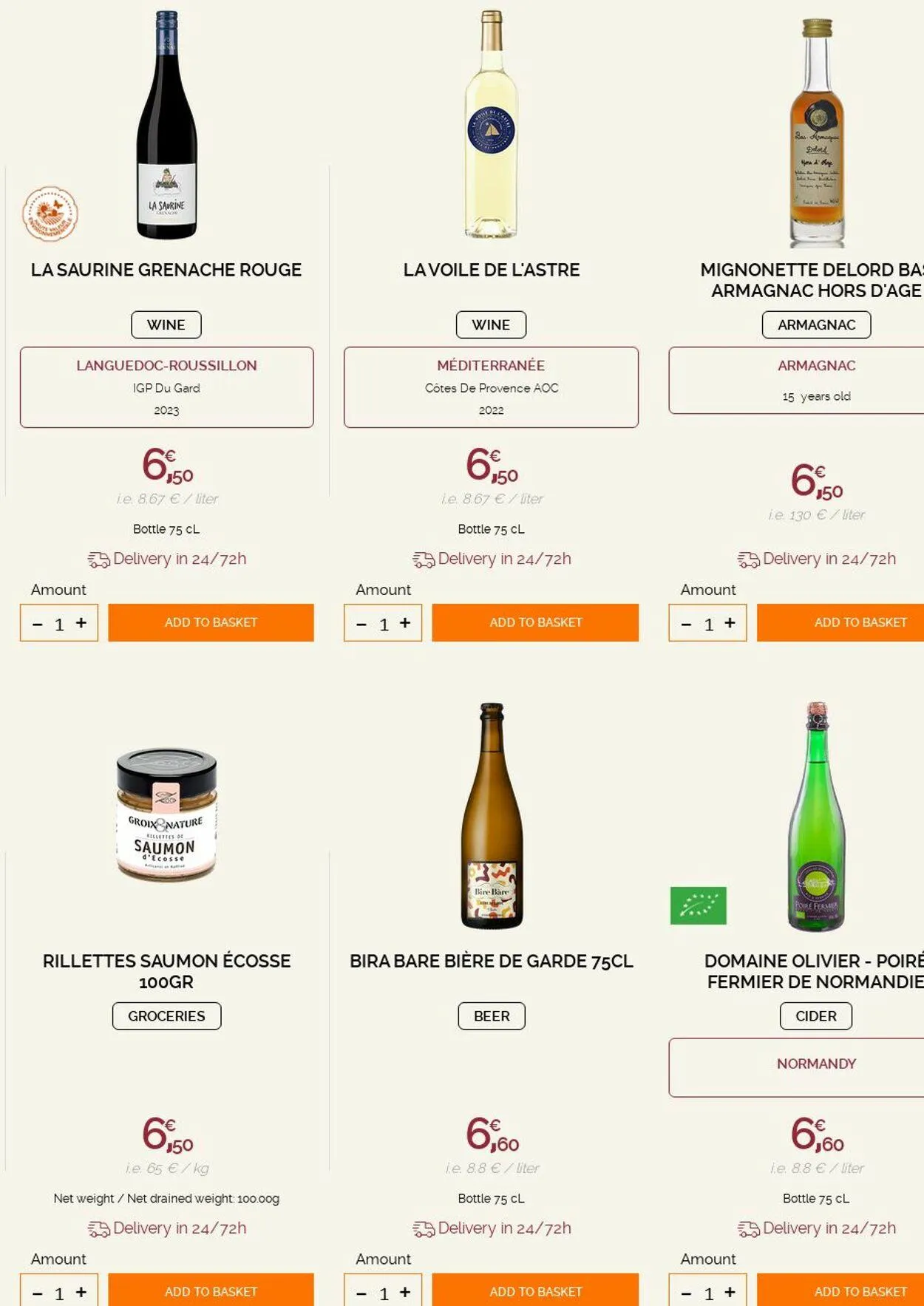
Task: View the La Voile de l'Astre bottle image
Action: [492, 126]
